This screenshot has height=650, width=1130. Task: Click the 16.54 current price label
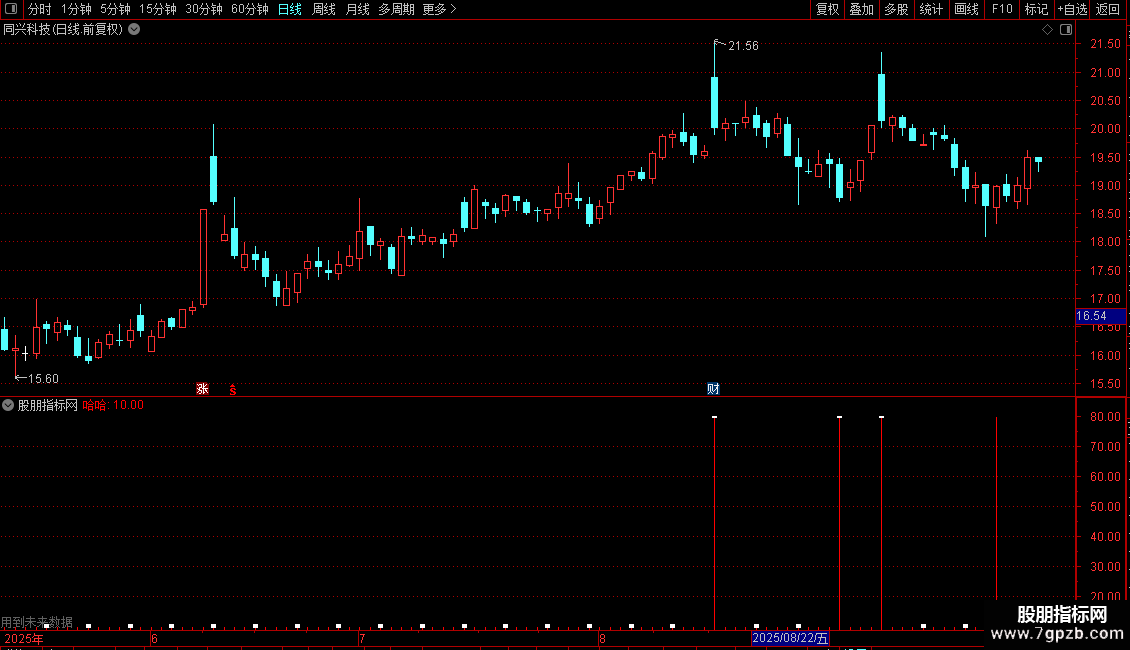click(1100, 316)
